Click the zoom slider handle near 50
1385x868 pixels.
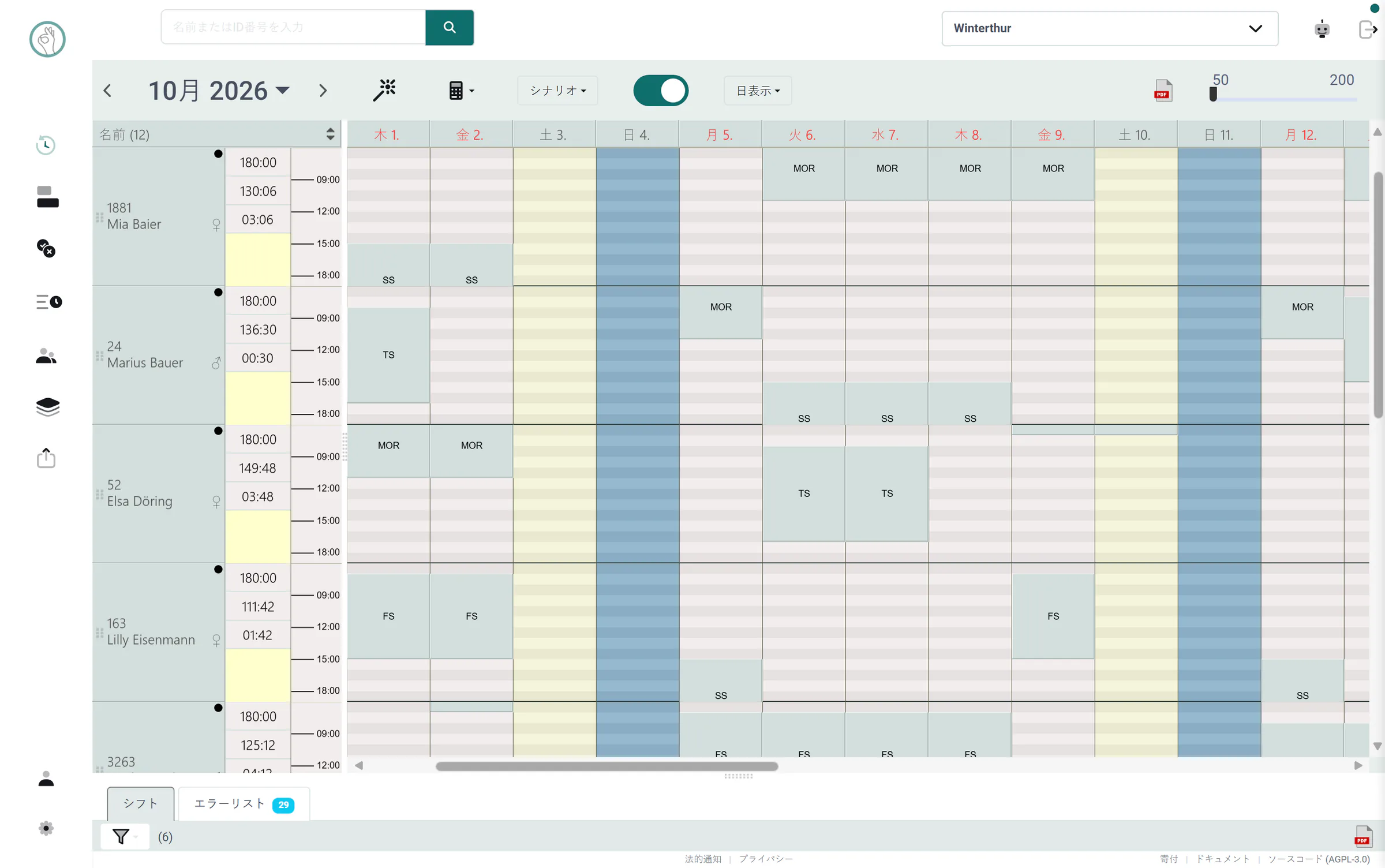(1213, 94)
